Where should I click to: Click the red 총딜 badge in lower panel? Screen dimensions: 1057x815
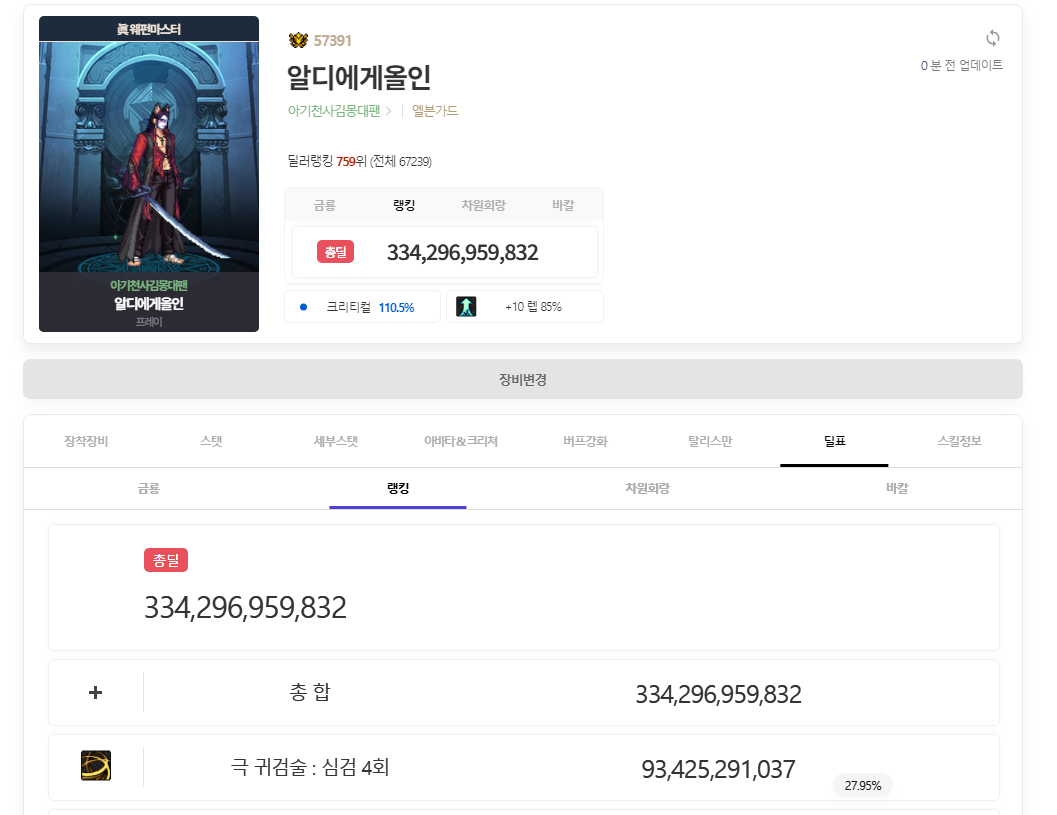coord(166,560)
